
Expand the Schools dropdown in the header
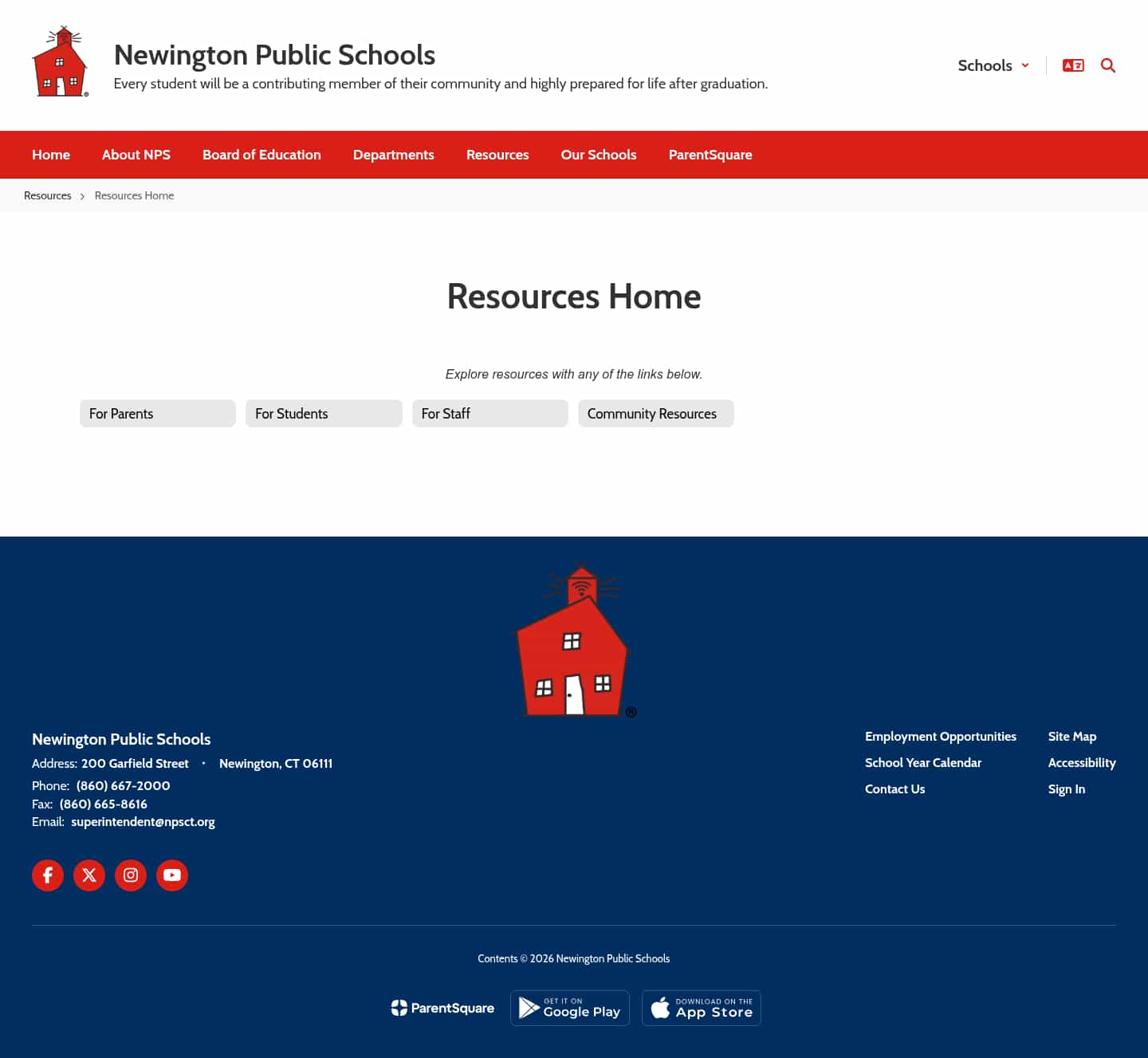coord(993,65)
